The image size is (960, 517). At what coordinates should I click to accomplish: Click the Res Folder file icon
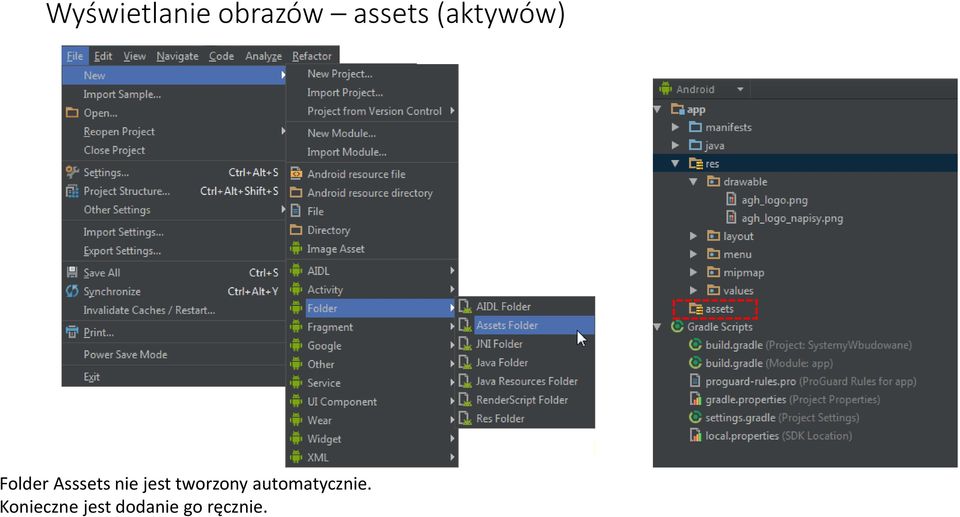(466, 418)
